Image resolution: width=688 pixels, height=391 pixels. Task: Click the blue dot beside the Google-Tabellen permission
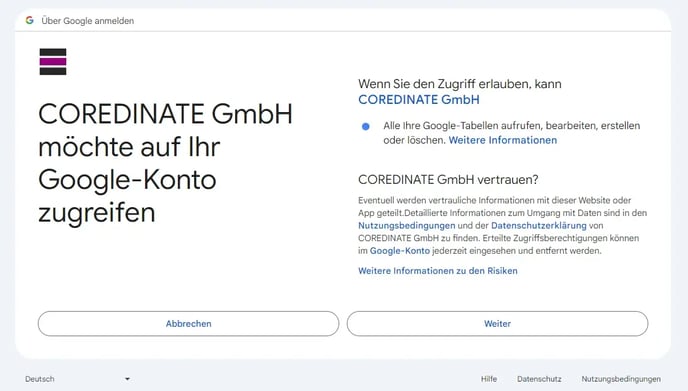pyautogui.click(x=366, y=126)
